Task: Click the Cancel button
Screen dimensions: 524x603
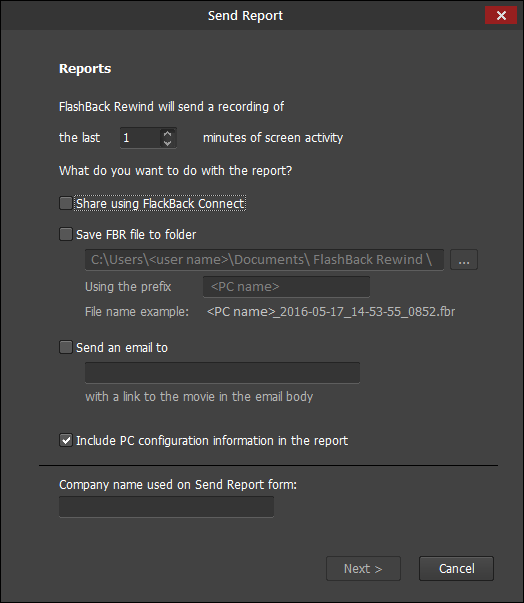Action: [x=456, y=568]
